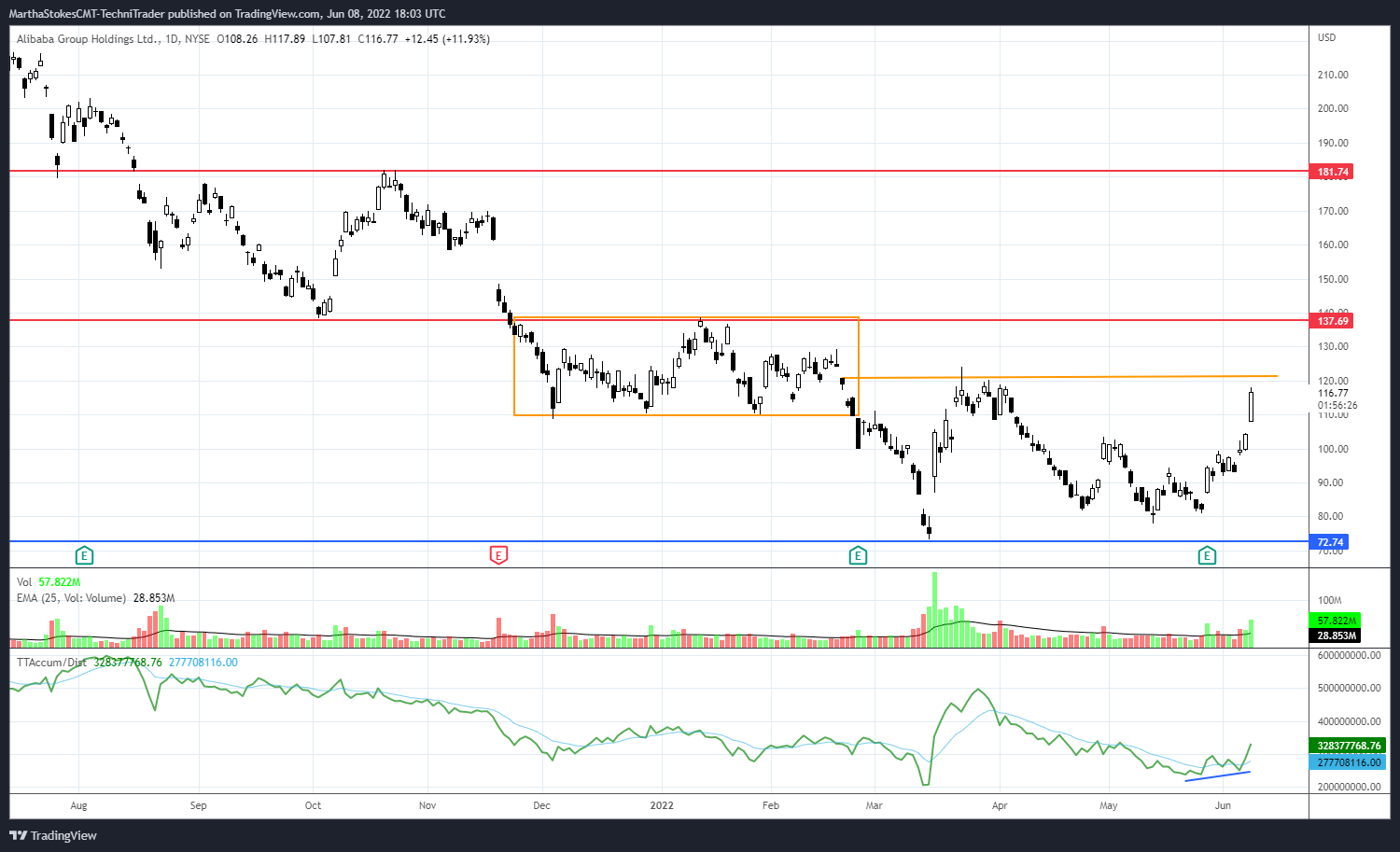Image resolution: width=1400 pixels, height=852 pixels.
Task: Click the Aug label on time axis
Action: [x=78, y=805]
